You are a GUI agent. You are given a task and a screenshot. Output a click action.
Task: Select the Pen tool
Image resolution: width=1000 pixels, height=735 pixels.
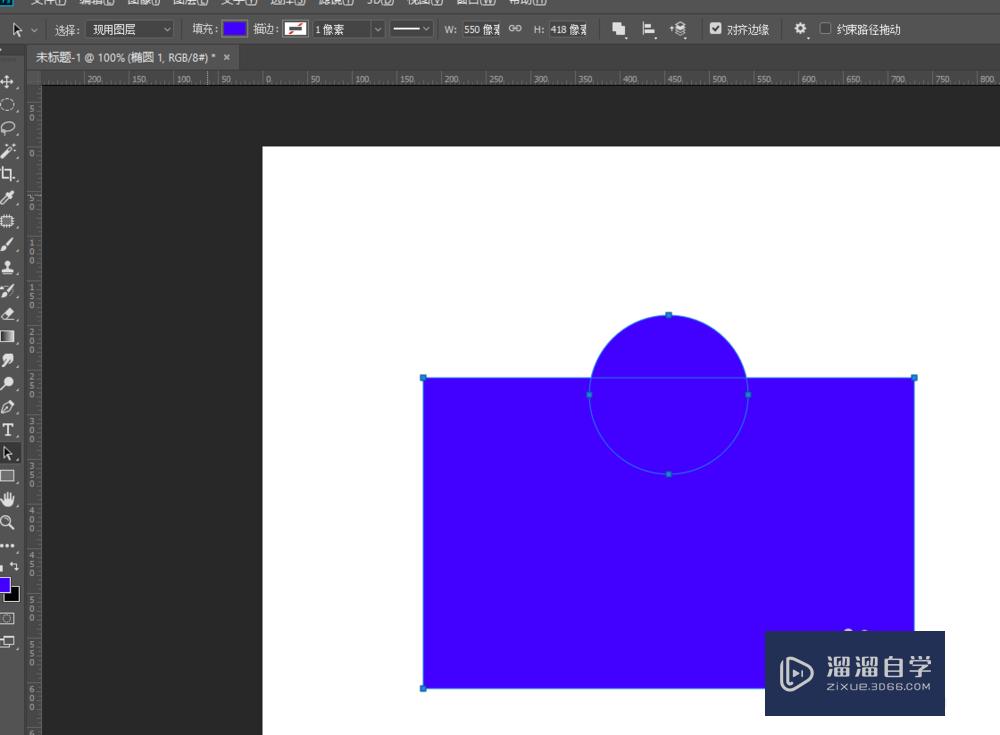click(x=8, y=406)
